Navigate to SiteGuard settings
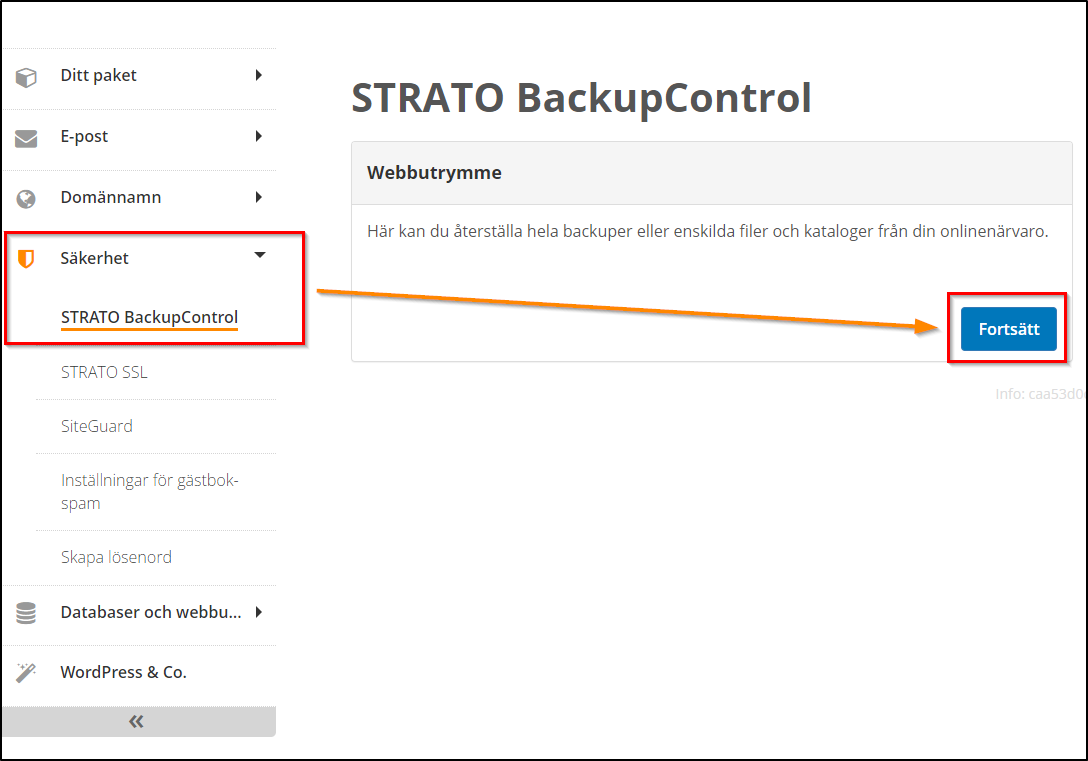Screen dimensions: 1088x761 (x=97, y=426)
